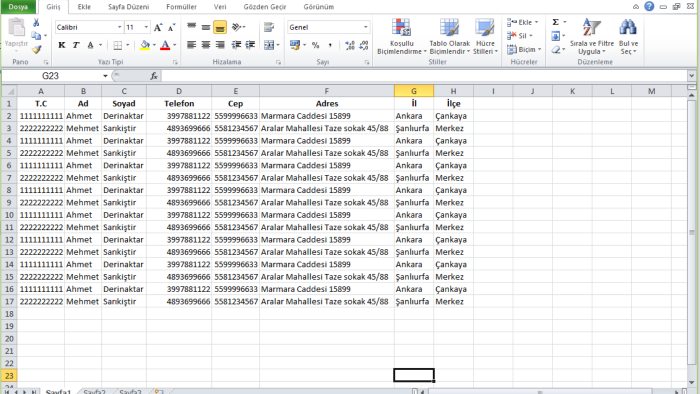Toggle bottom vertical alignment (highlighted)
700x394 pixels.
click(x=220, y=27)
